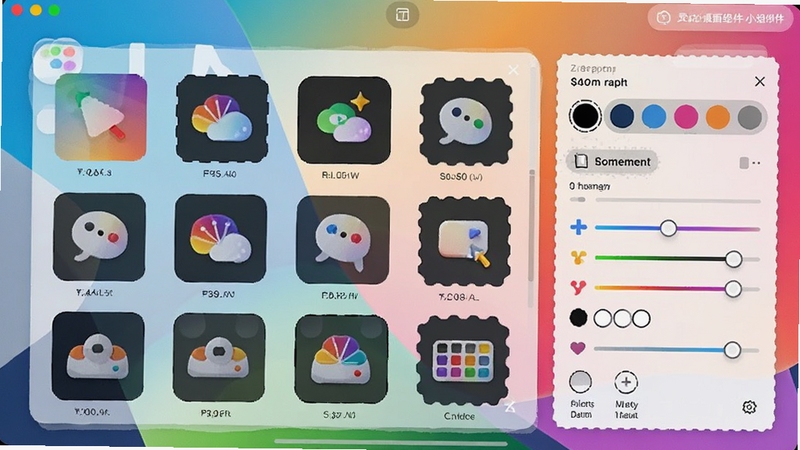Select the pink color swatch
This screenshot has width=800, height=450.
click(686, 116)
